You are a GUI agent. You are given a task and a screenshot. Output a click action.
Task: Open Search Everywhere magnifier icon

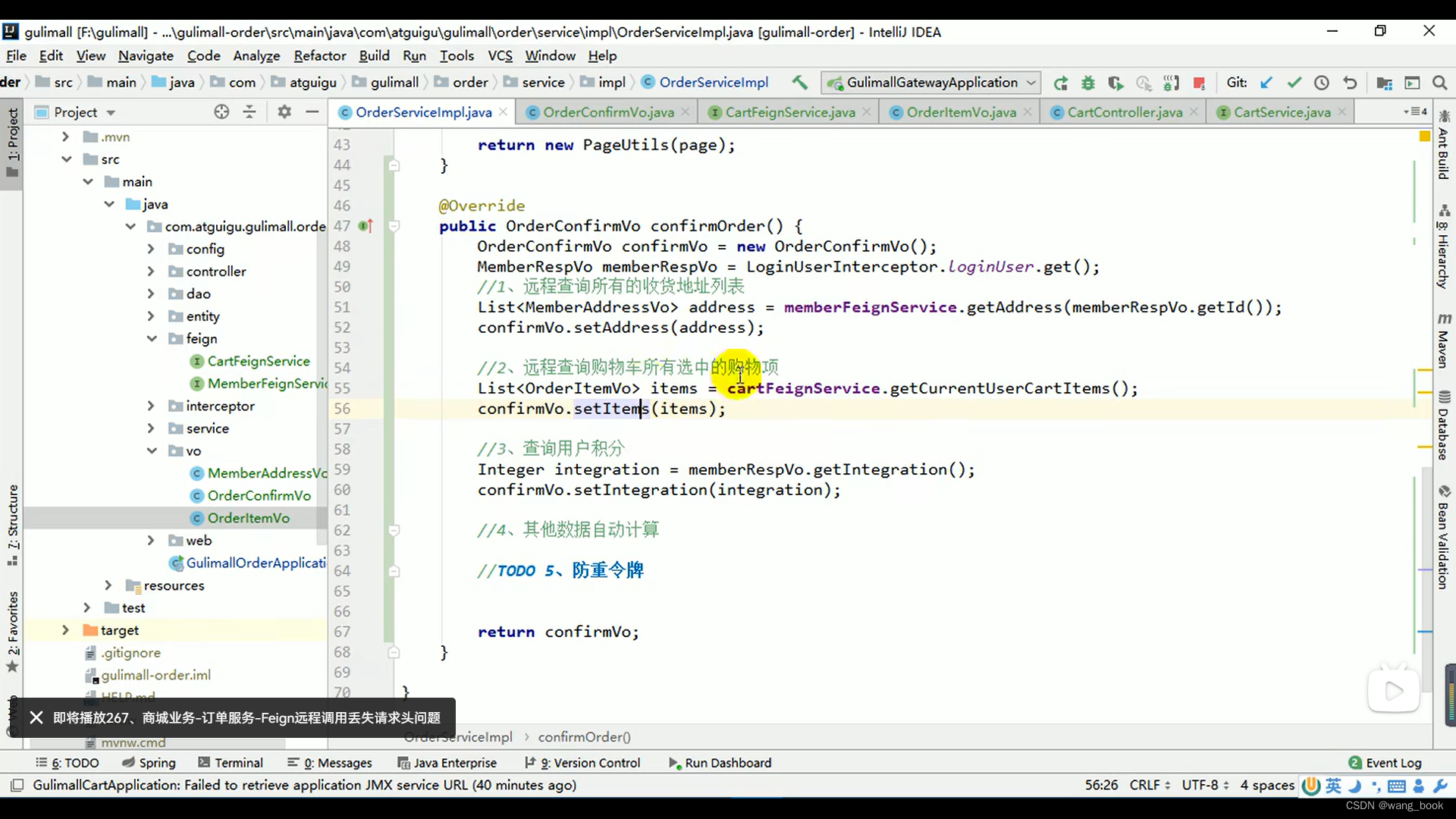[1440, 83]
